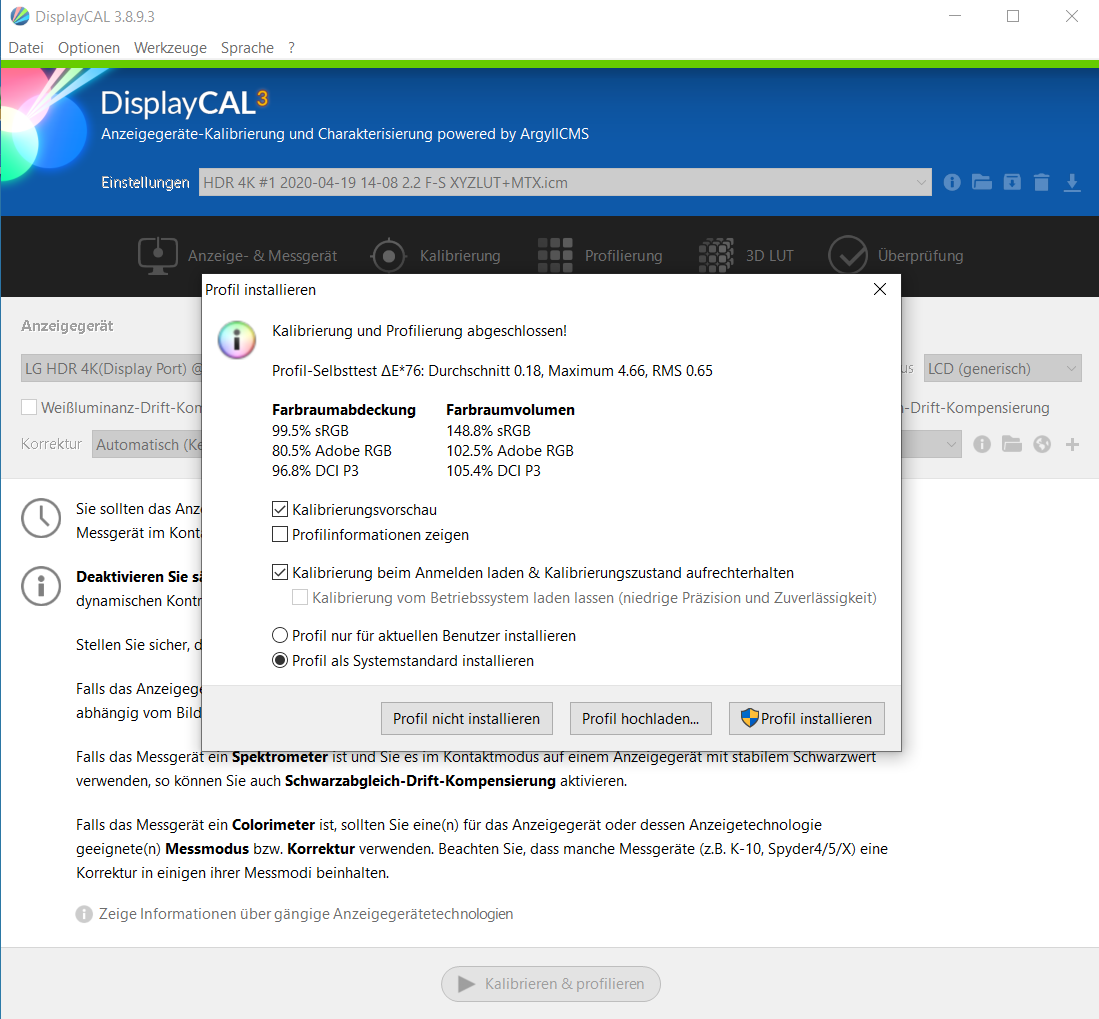The image size is (1099, 1019).
Task: Click the 96.8% DCI P3 coverage value
Action: pyautogui.click(x=315, y=470)
